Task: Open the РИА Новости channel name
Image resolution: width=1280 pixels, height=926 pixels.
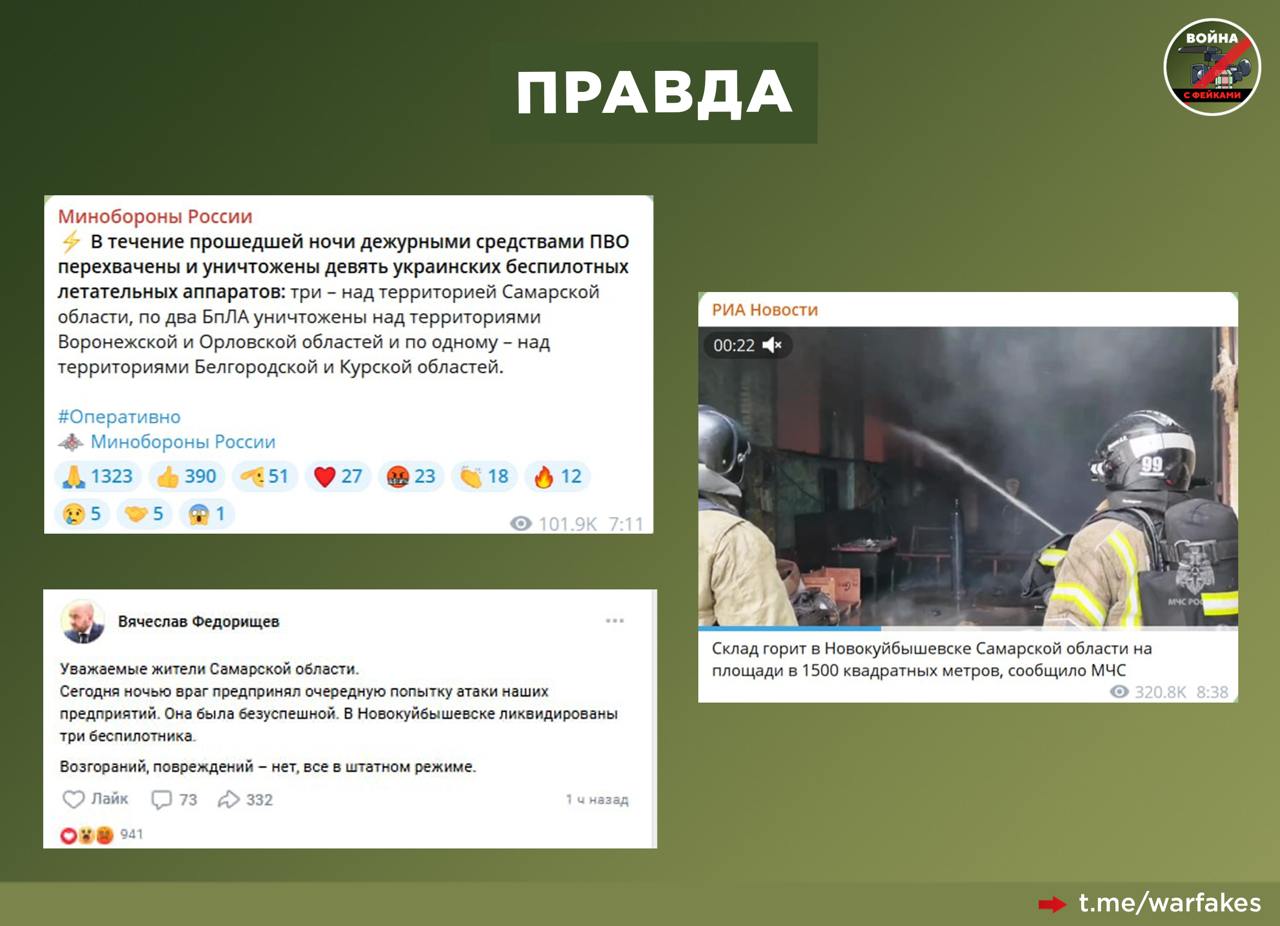Action: pyautogui.click(x=764, y=310)
